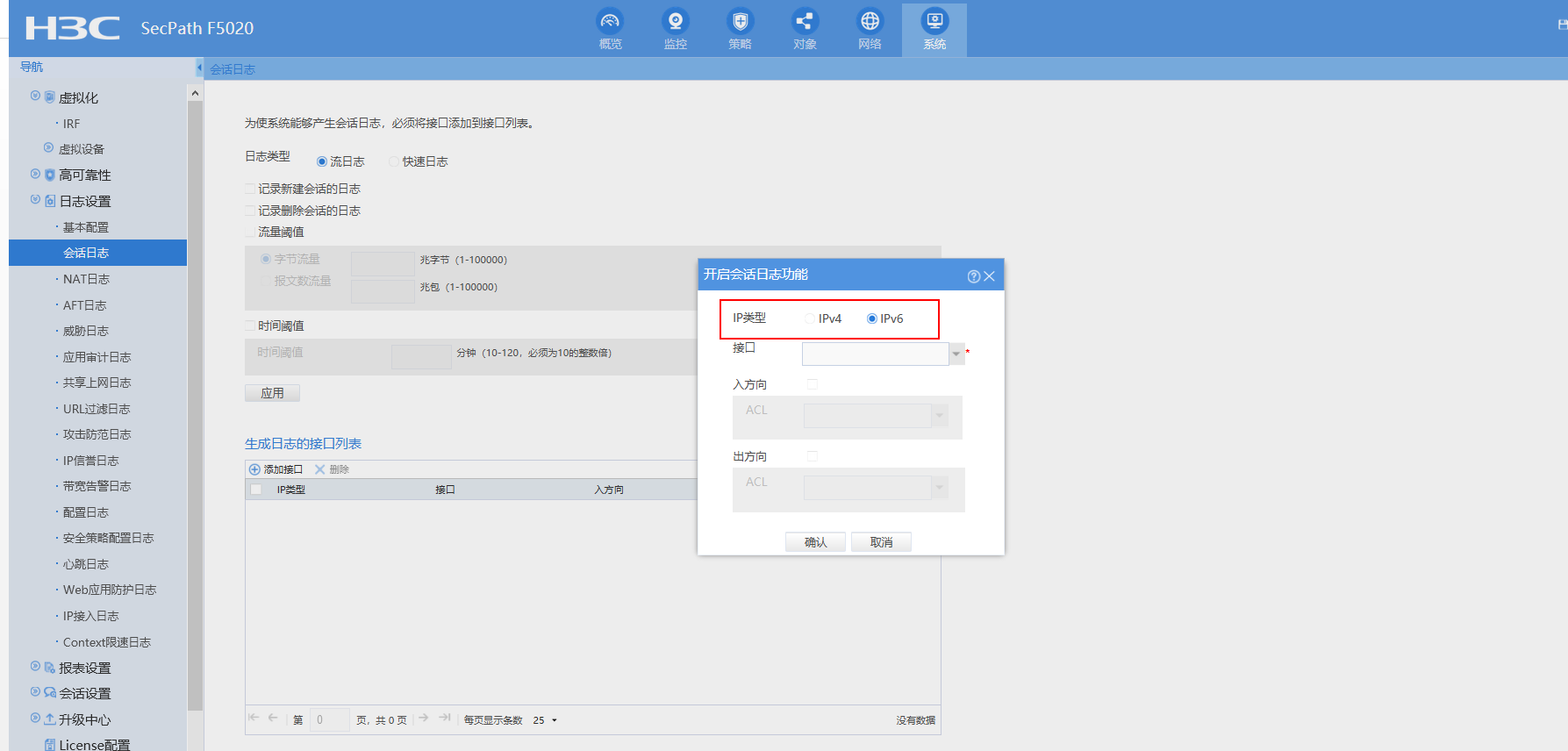Image resolution: width=1568 pixels, height=751 pixels.
Task: Click the 添加接口 plus icon
Action: [x=254, y=469]
